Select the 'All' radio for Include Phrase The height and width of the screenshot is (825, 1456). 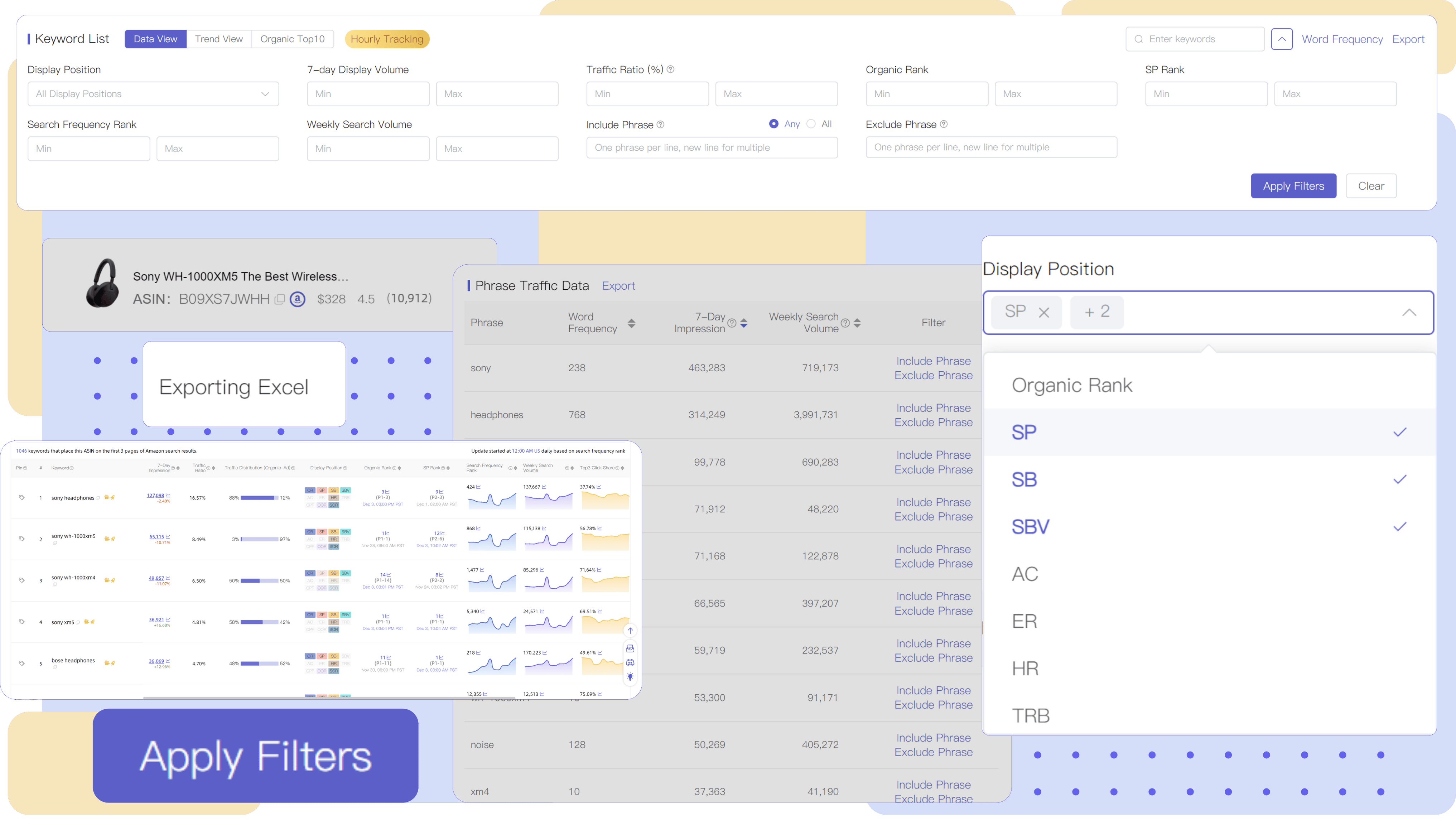click(x=811, y=124)
